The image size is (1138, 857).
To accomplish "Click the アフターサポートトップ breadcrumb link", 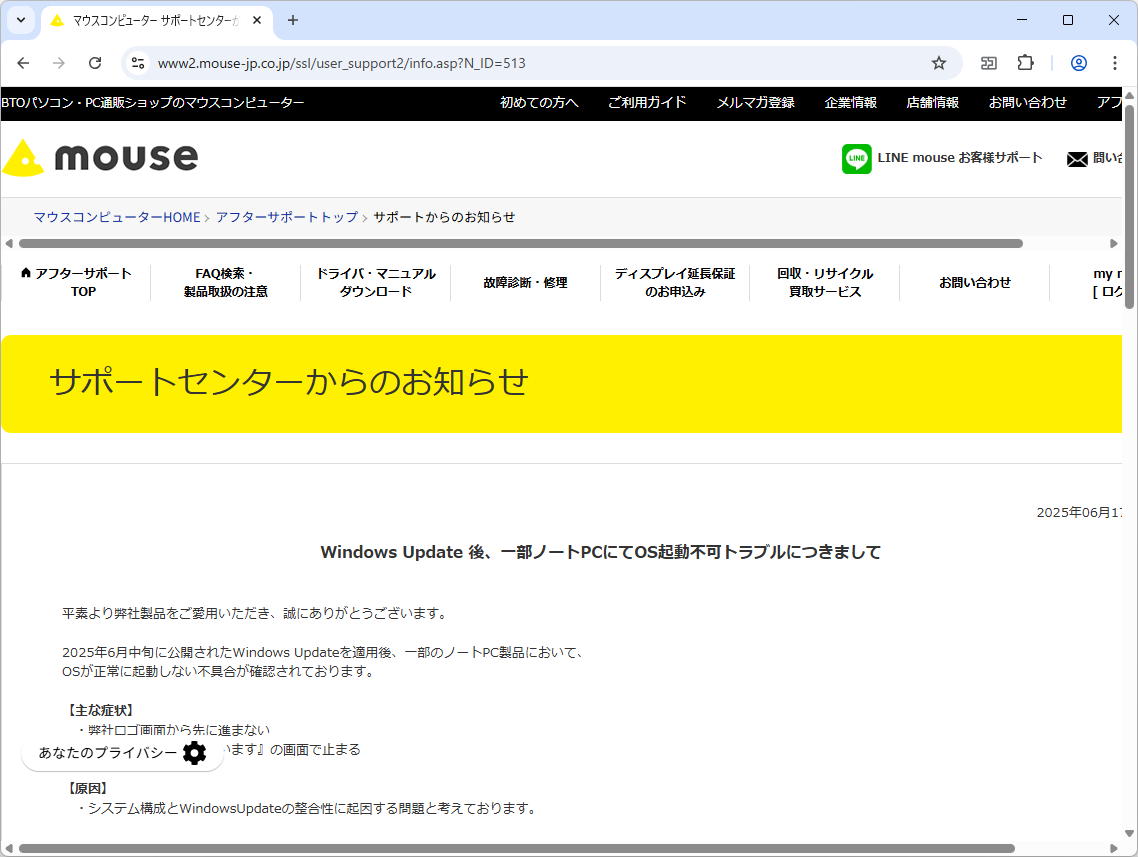I will click(288, 217).
